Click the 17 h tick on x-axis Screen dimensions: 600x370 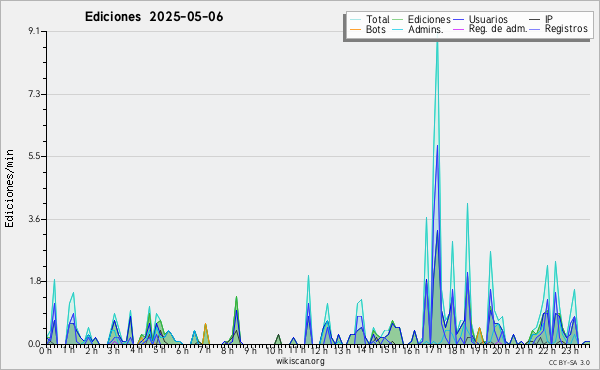433,350
